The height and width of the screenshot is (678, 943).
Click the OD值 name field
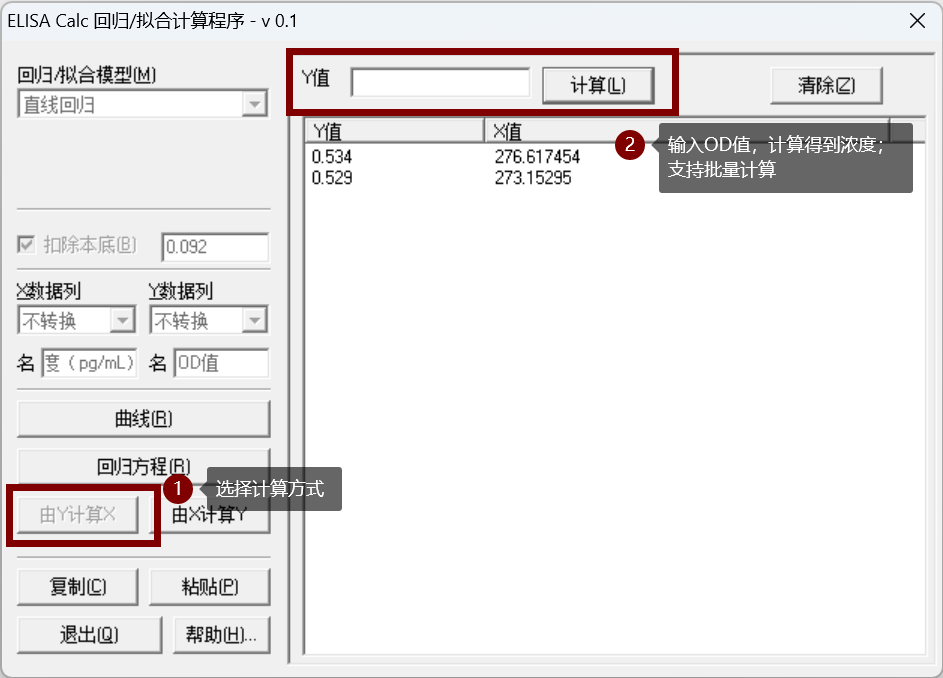pyautogui.click(x=221, y=362)
